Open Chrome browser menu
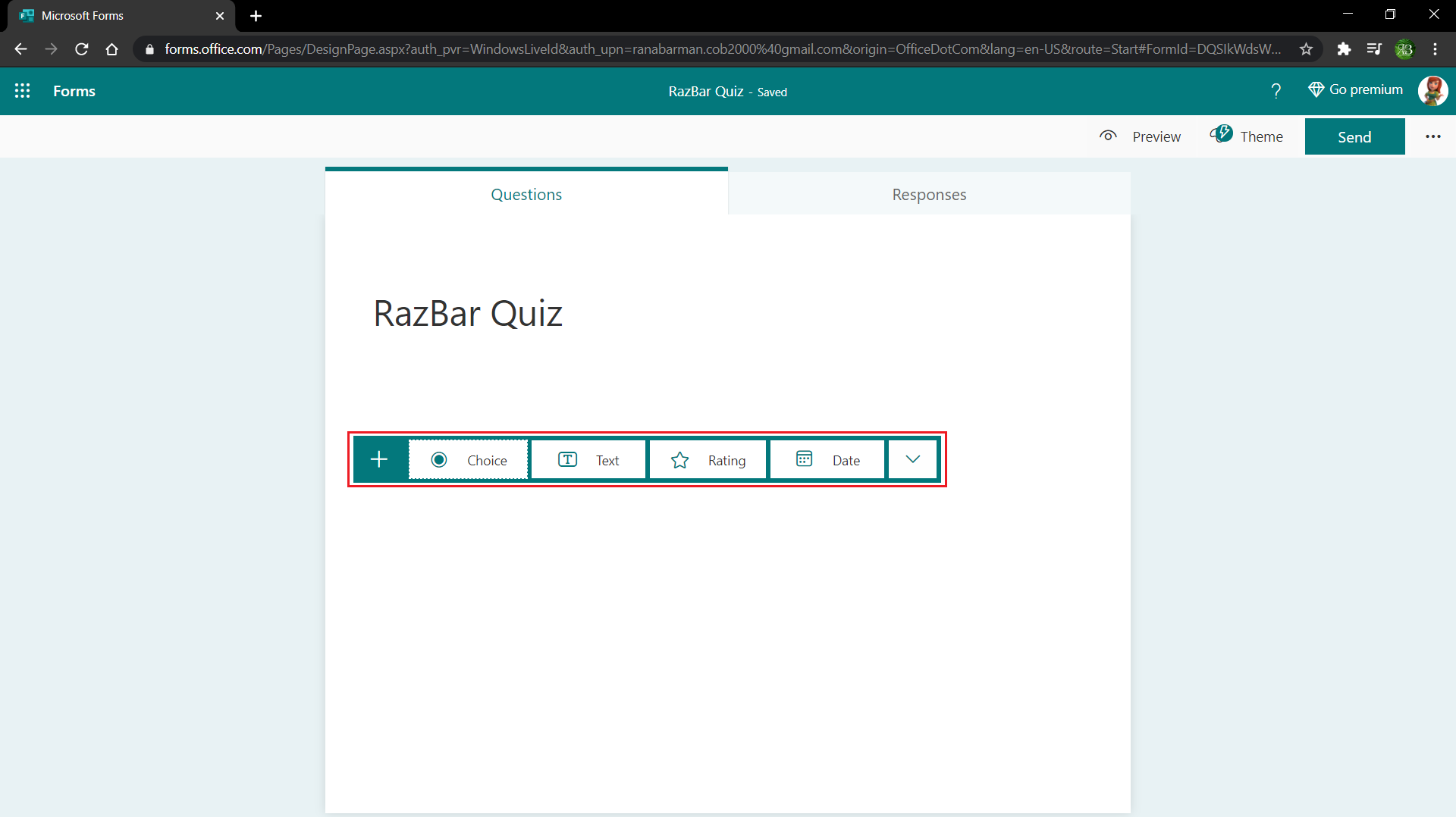The height and width of the screenshot is (817, 1456). [x=1436, y=49]
